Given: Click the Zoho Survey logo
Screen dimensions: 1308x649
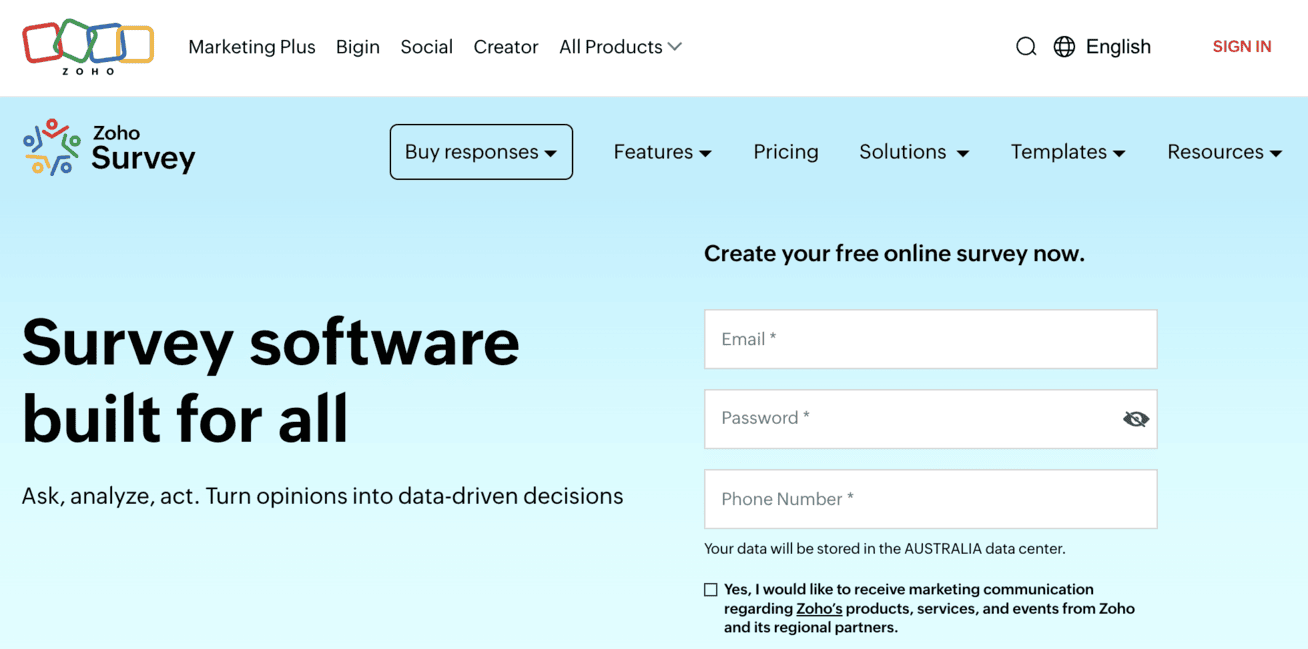Looking at the screenshot, I should 109,148.
